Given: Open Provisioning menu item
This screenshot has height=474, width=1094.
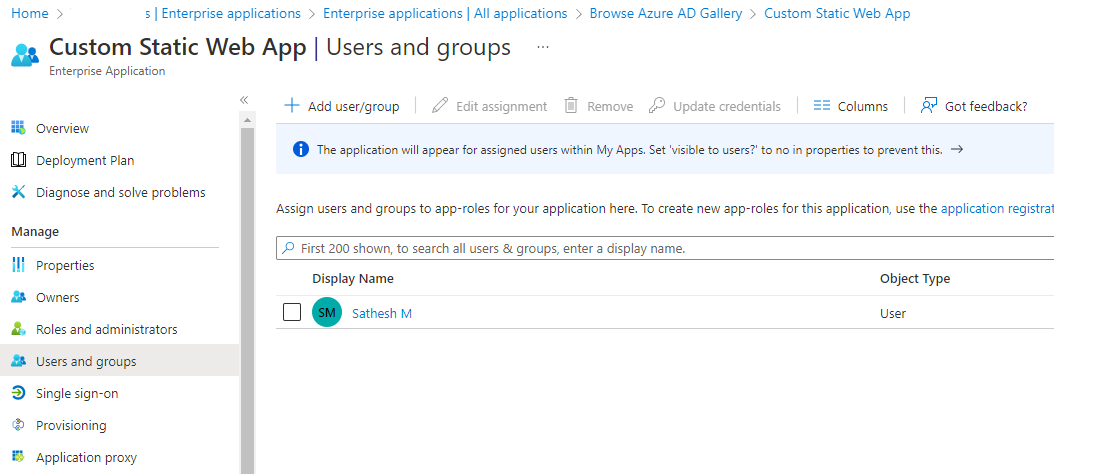Looking at the screenshot, I should [x=71, y=426].
